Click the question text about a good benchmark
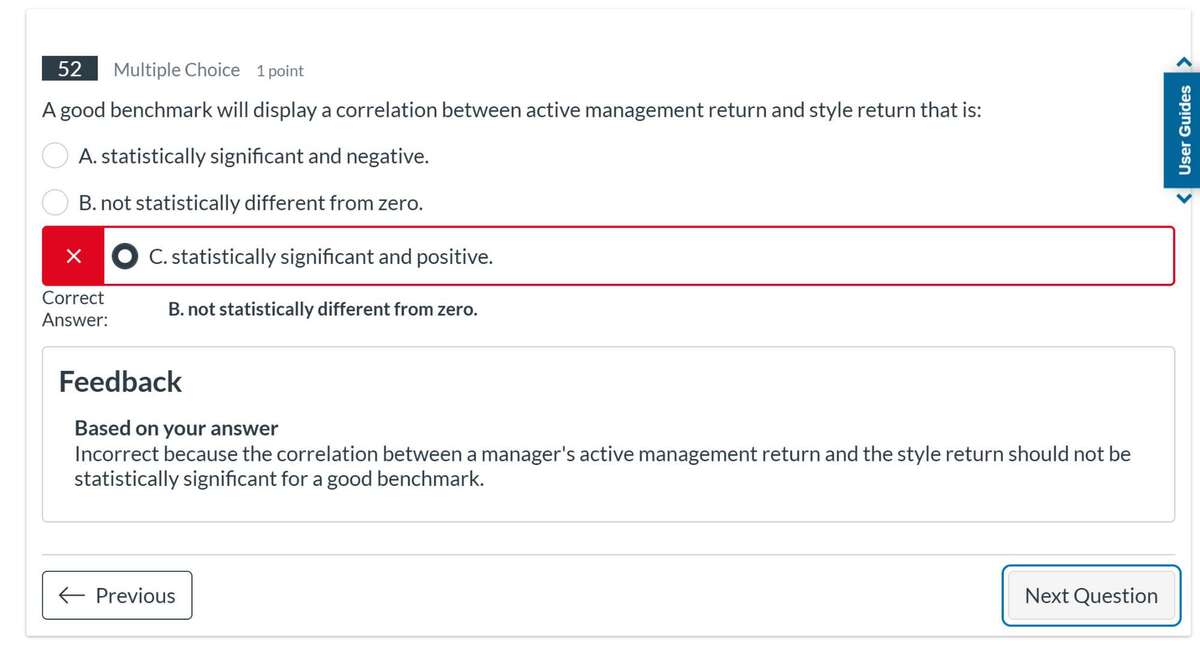This screenshot has width=1200, height=645. coord(511,110)
